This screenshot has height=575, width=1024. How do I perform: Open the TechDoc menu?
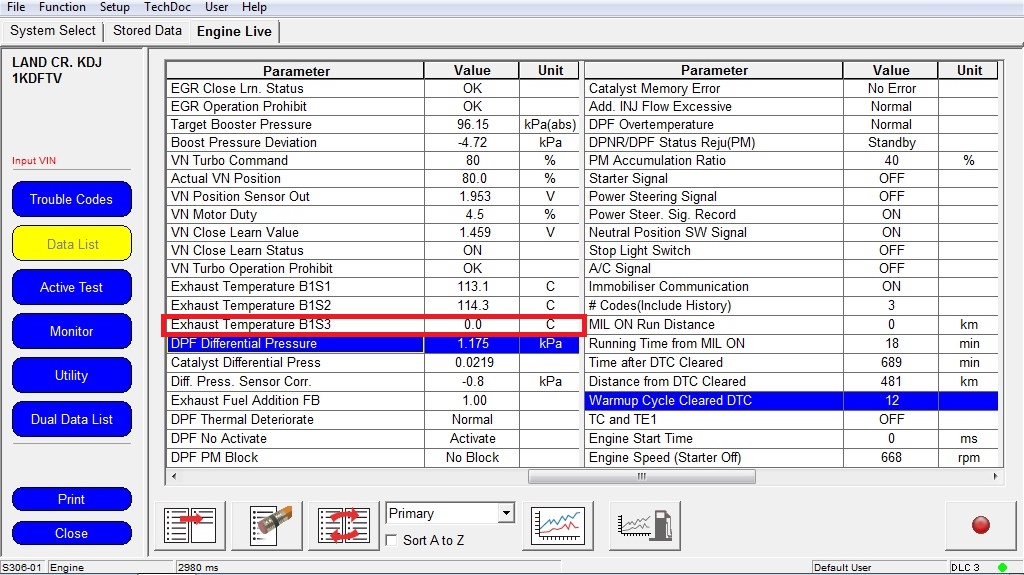tap(167, 7)
